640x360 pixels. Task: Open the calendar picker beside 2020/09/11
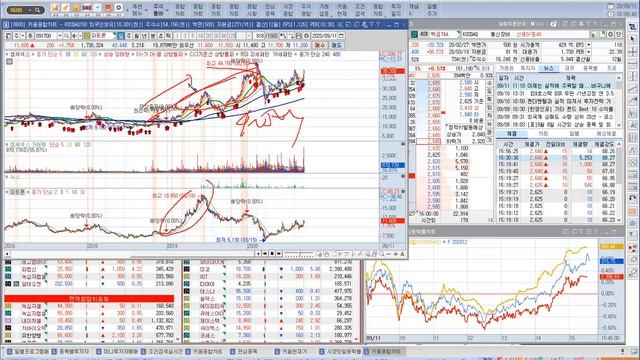(341, 36)
